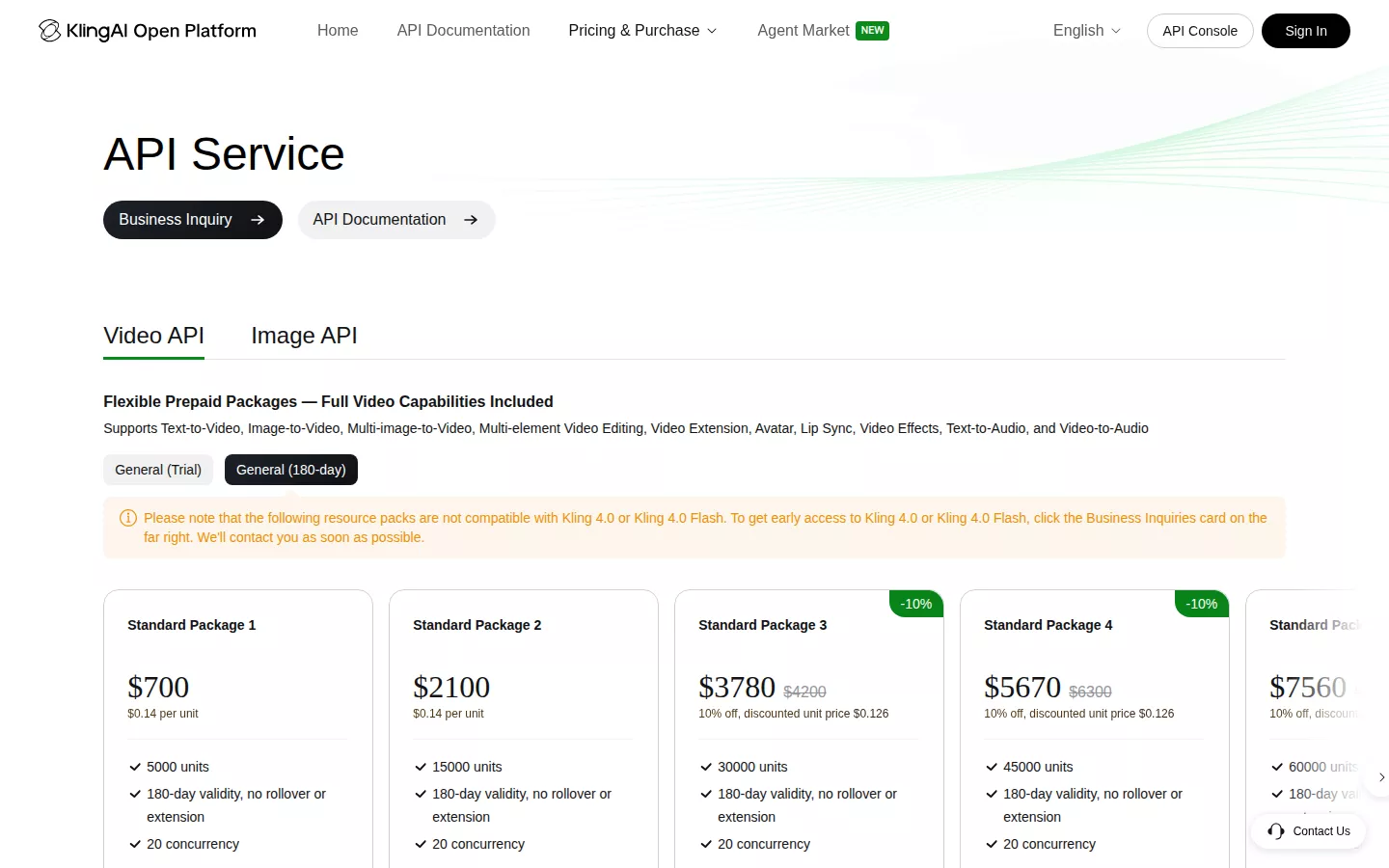Click the checkmark beside 15000 units
The image size is (1389, 868).
point(421,767)
